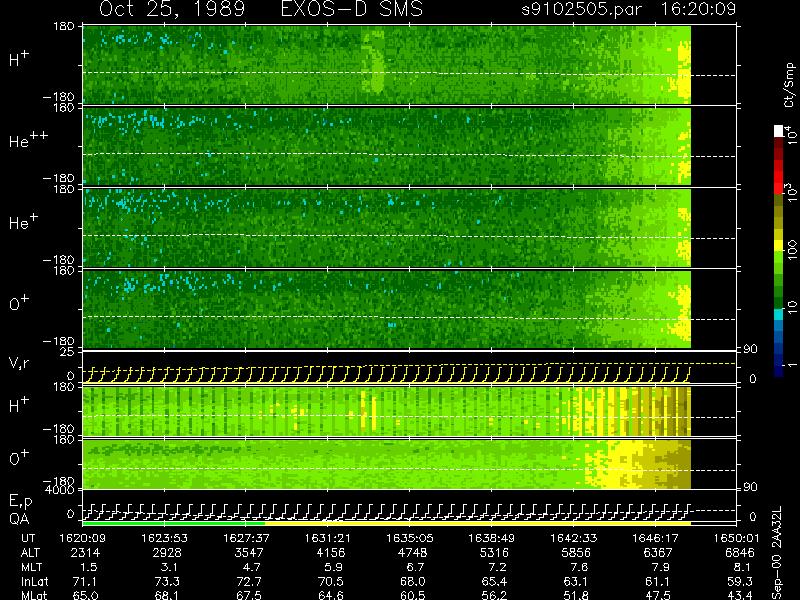
Task: Click the yellow segment of the QA bar
Action: point(478,523)
